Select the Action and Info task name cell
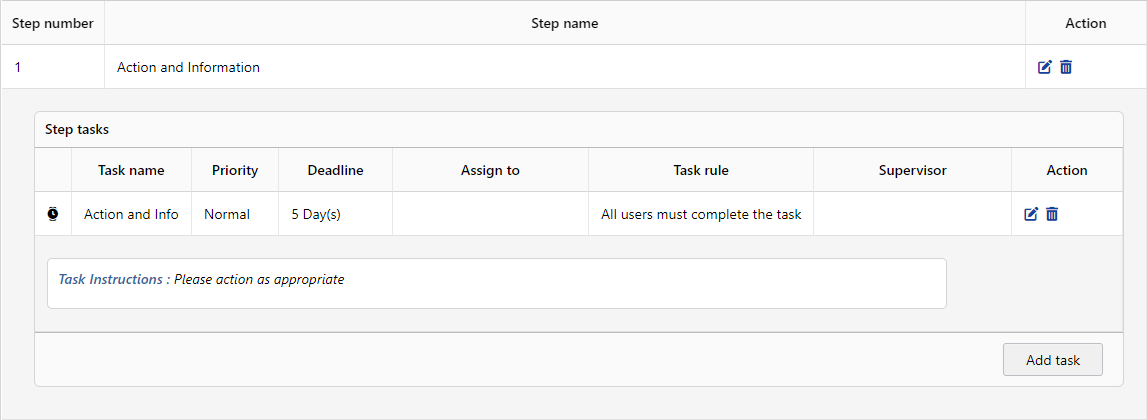Screen dimensions: 1147x420 click(131, 214)
